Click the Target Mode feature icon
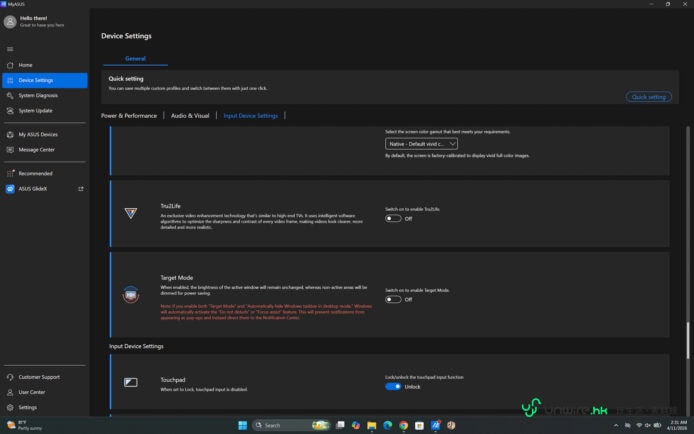694x434 pixels. [131, 295]
